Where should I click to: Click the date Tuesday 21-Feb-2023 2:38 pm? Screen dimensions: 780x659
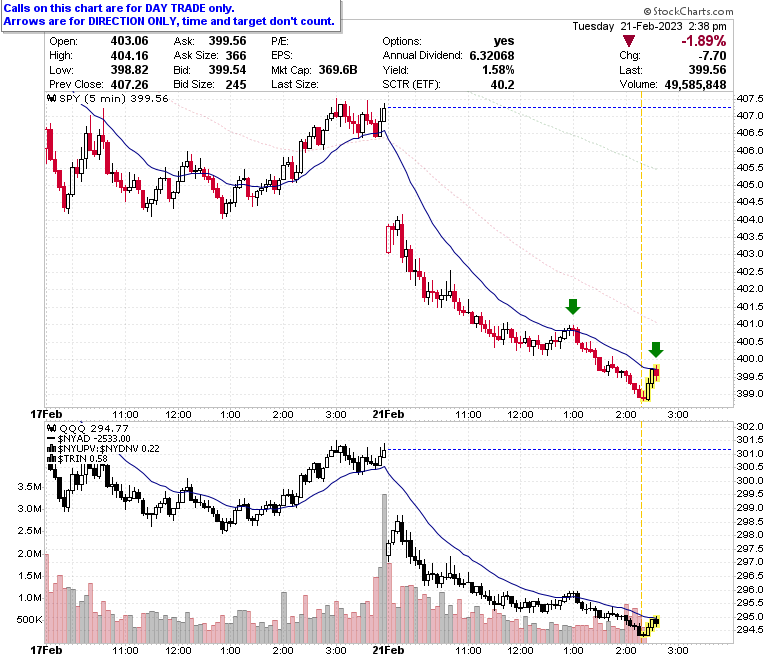point(649,26)
